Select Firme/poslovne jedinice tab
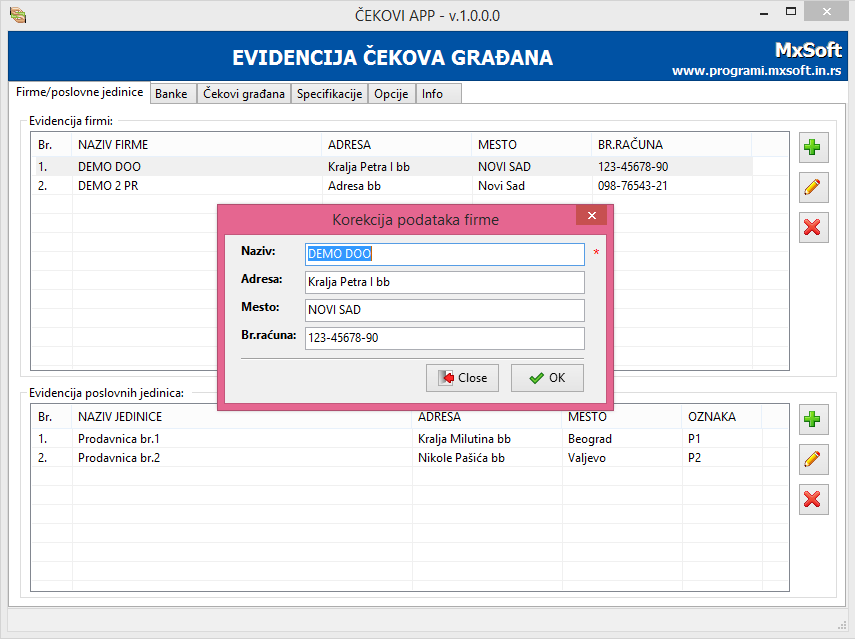This screenshot has height=639, width=855. coord(80,92)
